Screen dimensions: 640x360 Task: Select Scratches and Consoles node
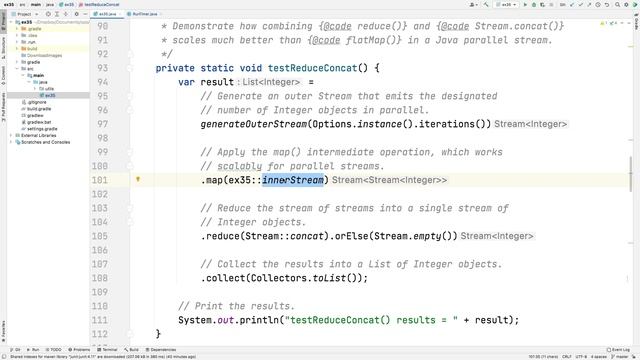click(x=42, y=142)
